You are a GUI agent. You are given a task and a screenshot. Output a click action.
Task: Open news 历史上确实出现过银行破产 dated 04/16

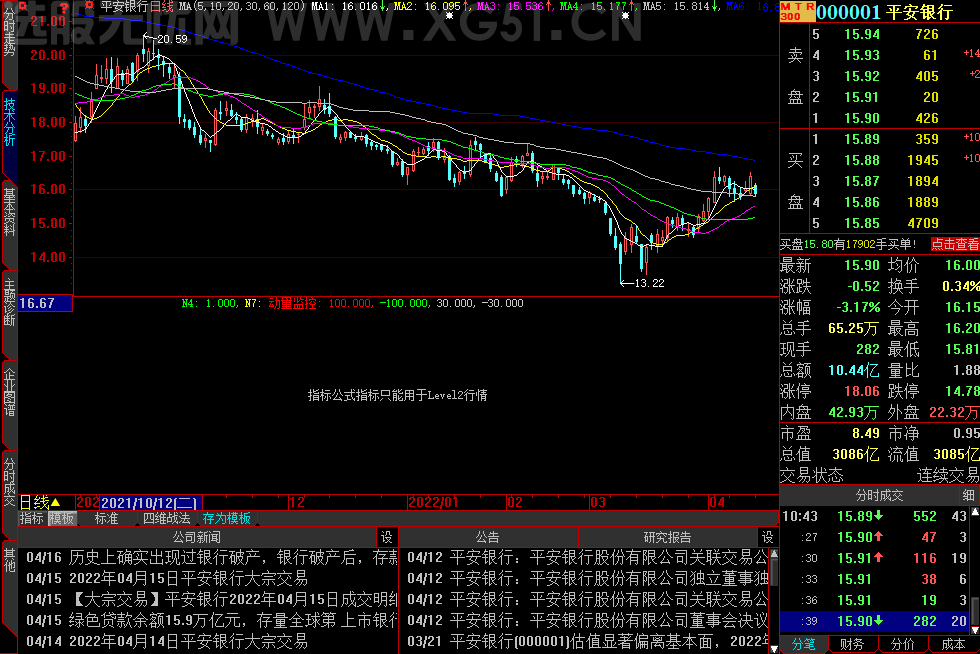pyautogui.click(x=211, y=557)
